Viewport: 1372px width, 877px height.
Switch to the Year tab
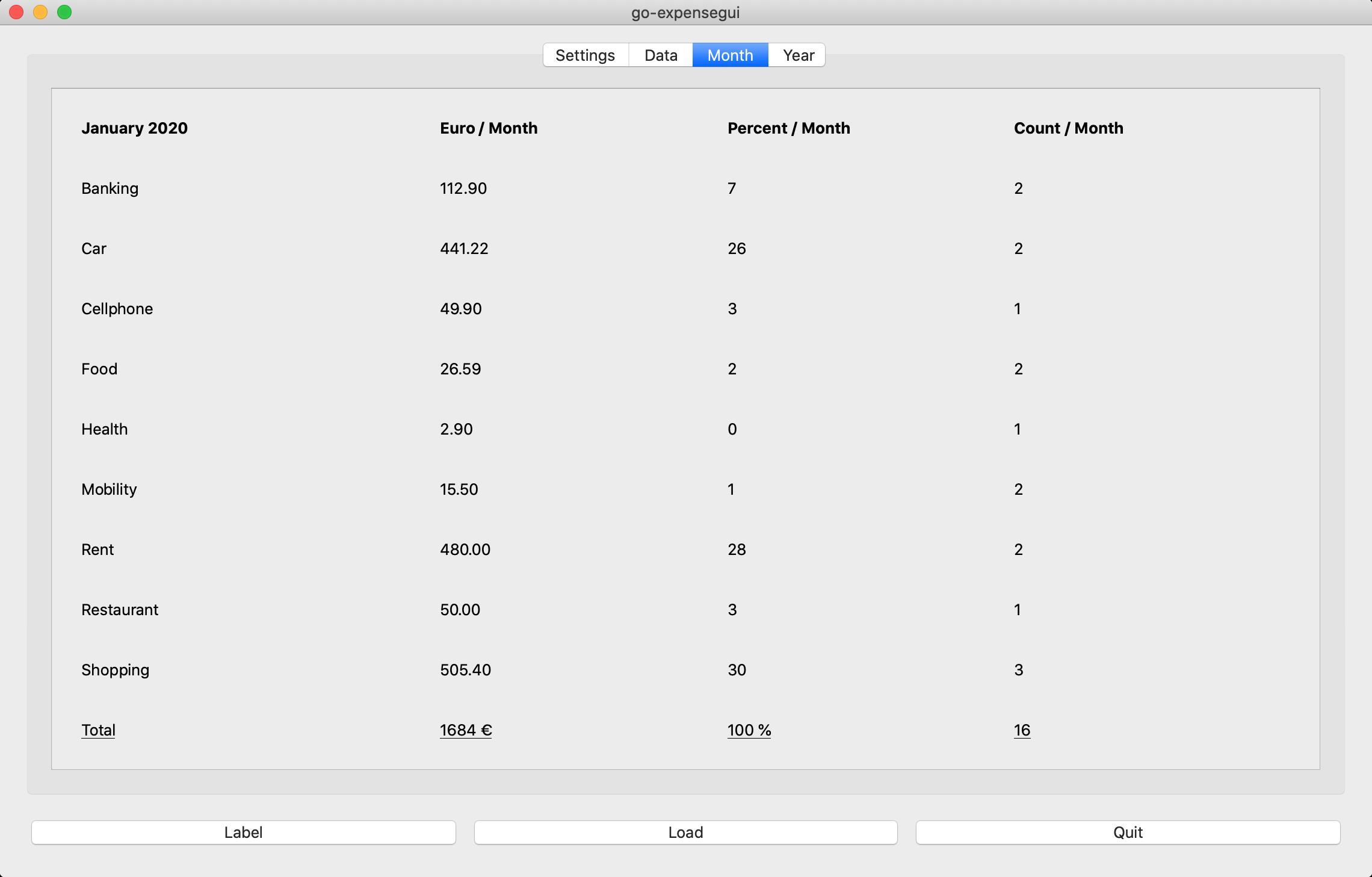[798, 55]
